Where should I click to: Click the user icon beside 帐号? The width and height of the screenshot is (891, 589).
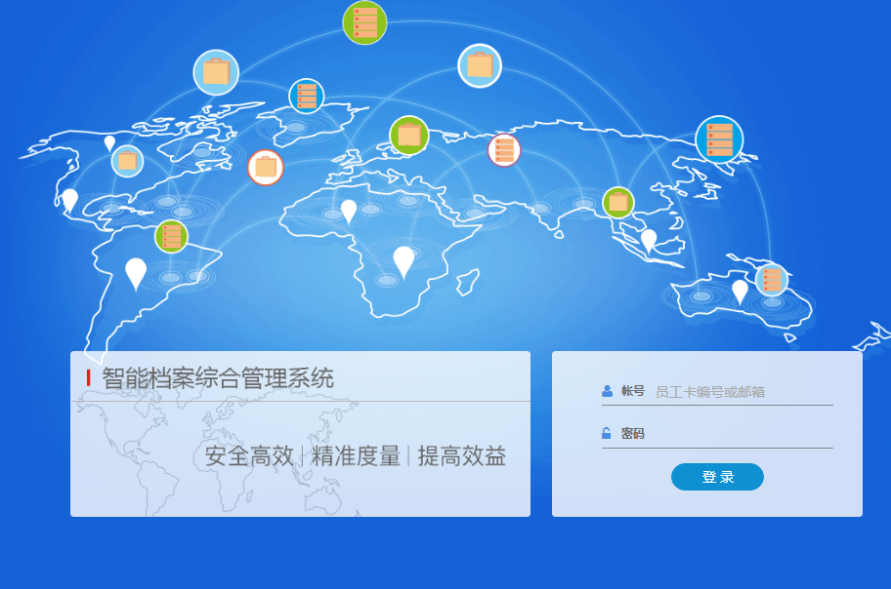(x=607, y=392)
